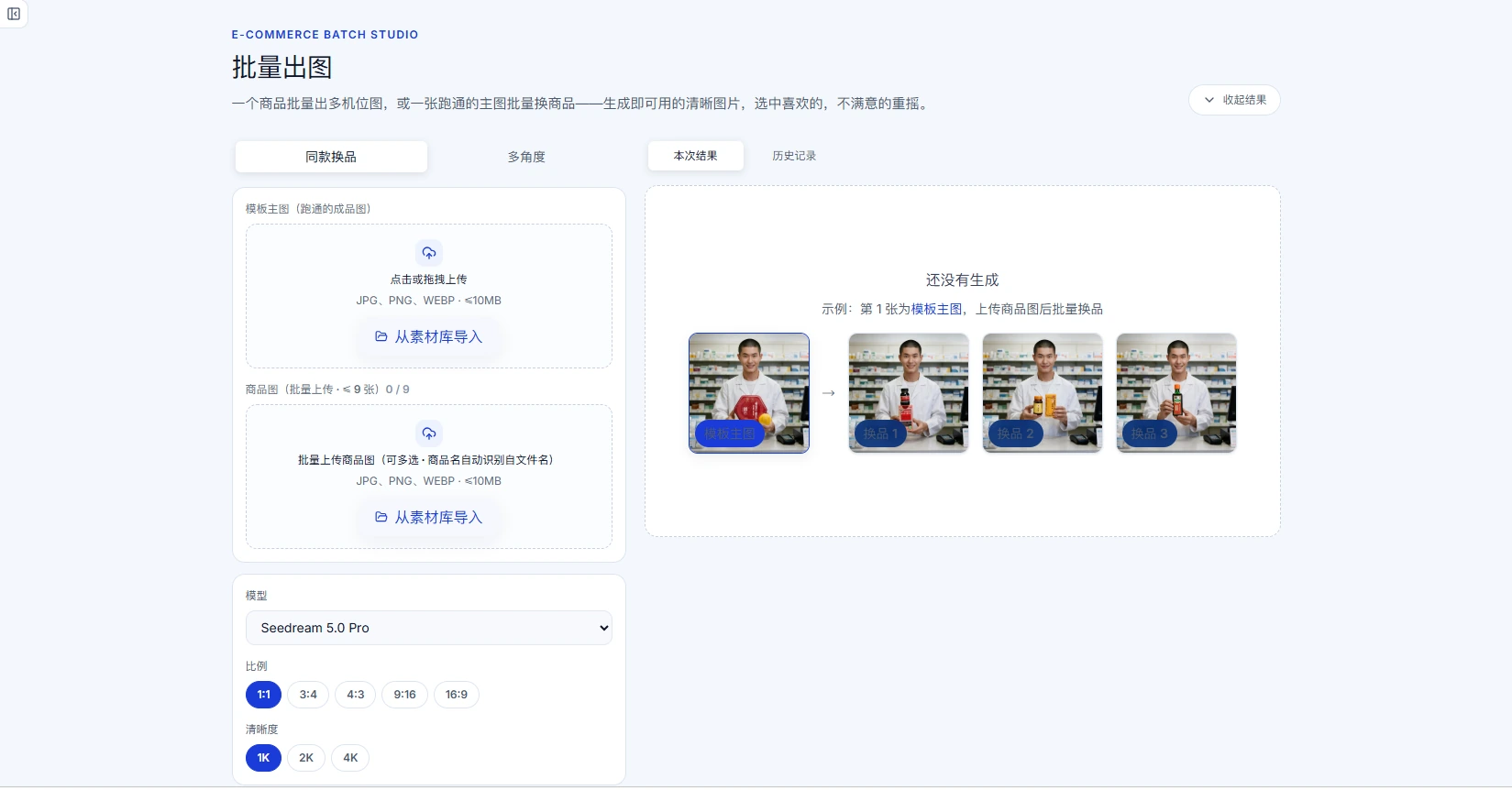Click the 批量出图 page heading

[282, 67]
